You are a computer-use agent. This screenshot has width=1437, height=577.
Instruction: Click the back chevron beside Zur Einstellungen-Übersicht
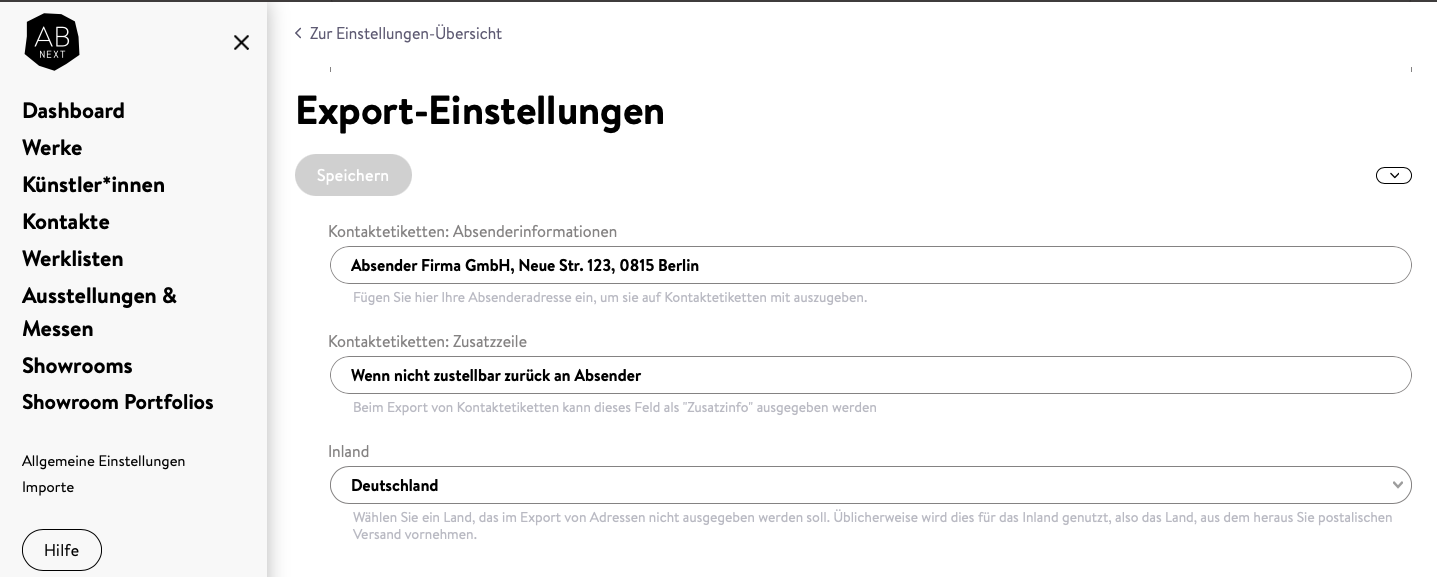point(298,34)
